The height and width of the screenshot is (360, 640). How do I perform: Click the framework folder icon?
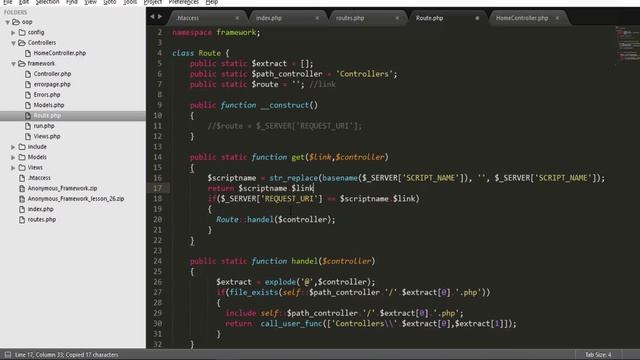22,64
